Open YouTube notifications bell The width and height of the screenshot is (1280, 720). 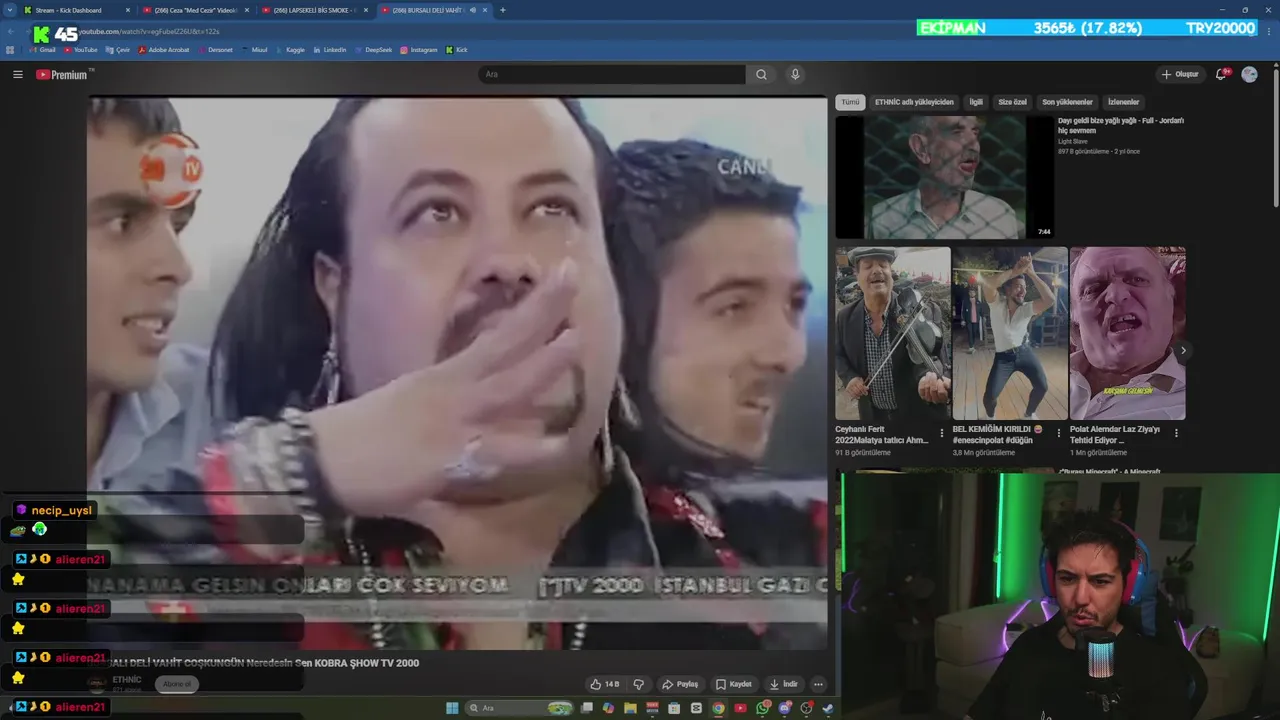coord(1221,74)
